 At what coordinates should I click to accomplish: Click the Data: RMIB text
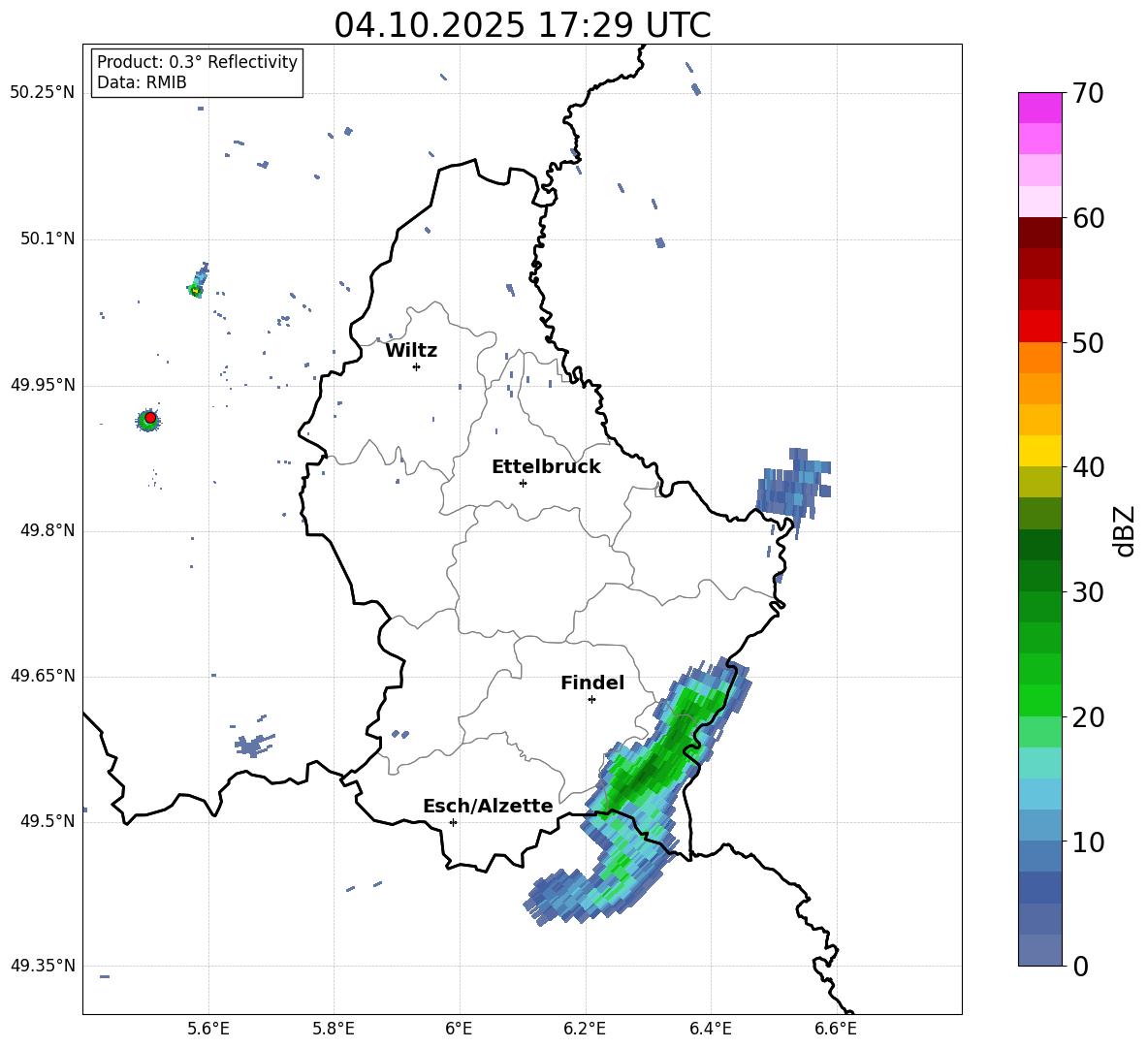[142, 82]
